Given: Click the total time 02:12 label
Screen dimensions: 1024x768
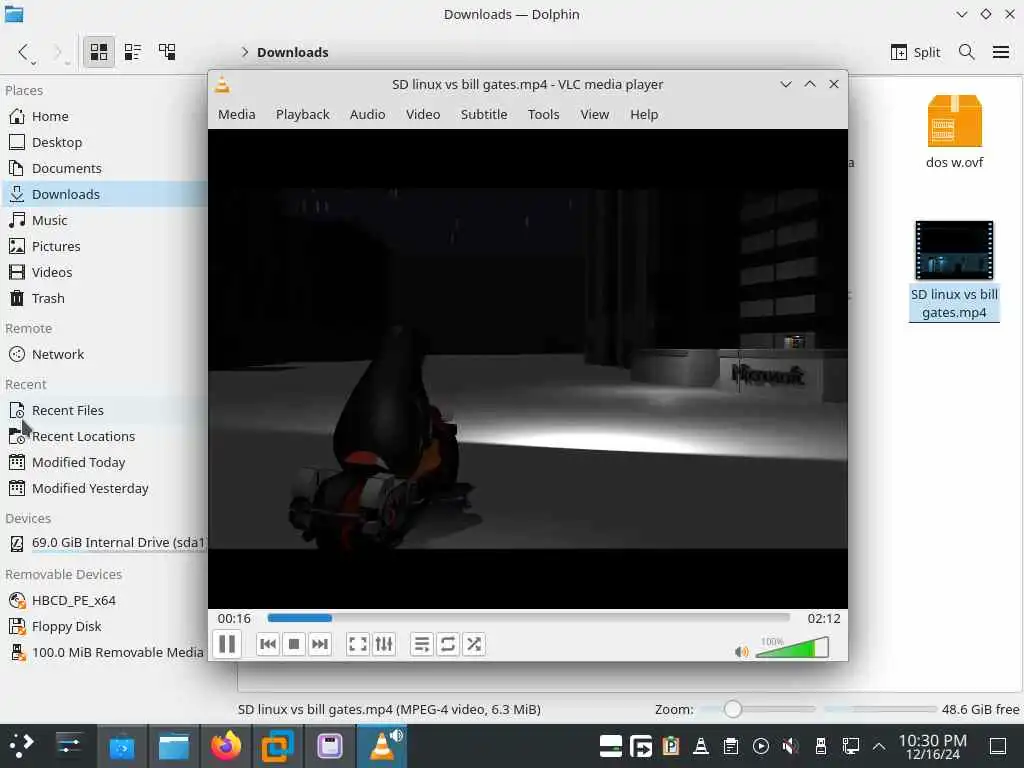Looking at the screenshot, I should coord(824,618).
